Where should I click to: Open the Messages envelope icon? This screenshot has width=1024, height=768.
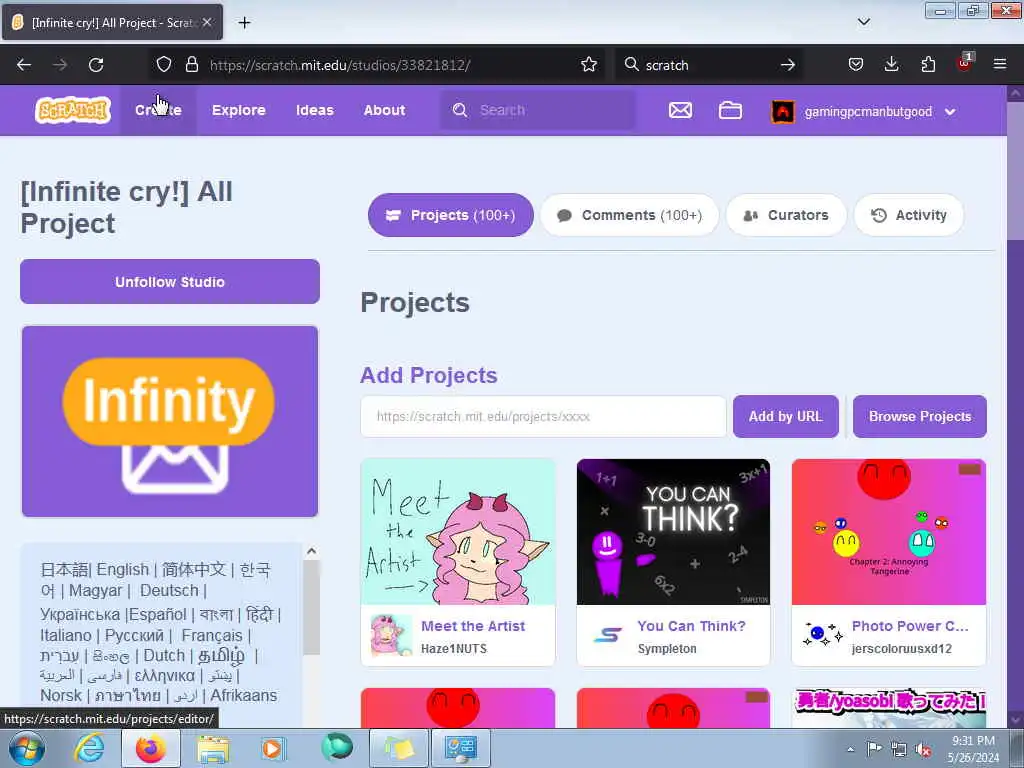point(680,110)
